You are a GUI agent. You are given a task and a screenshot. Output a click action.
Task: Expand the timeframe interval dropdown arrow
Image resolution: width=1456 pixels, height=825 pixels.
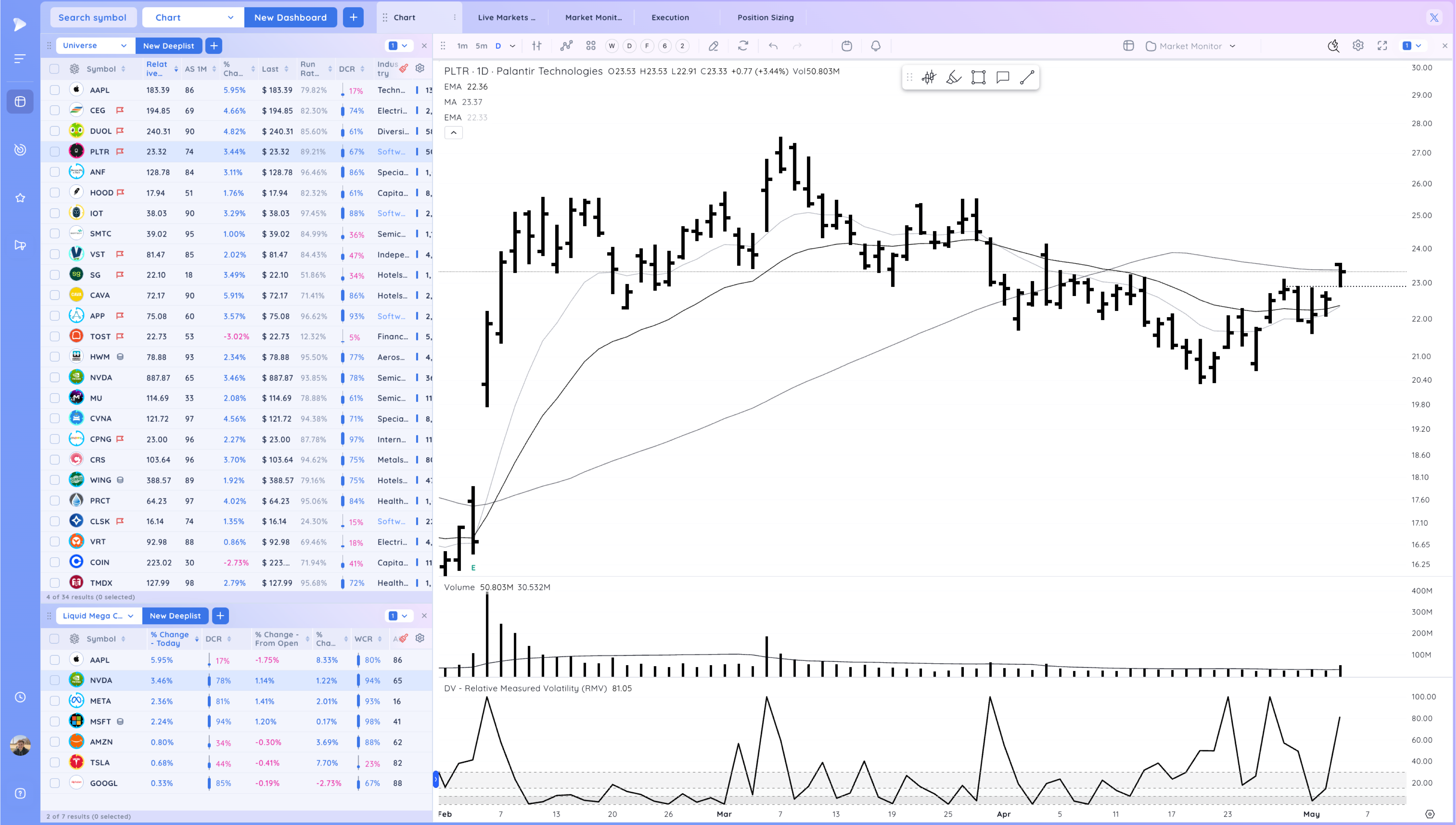click(x=513, y=46)
